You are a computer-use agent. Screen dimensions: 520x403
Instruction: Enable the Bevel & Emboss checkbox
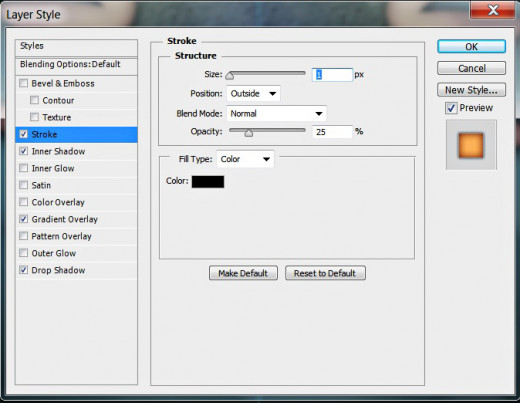pos(23,83)
